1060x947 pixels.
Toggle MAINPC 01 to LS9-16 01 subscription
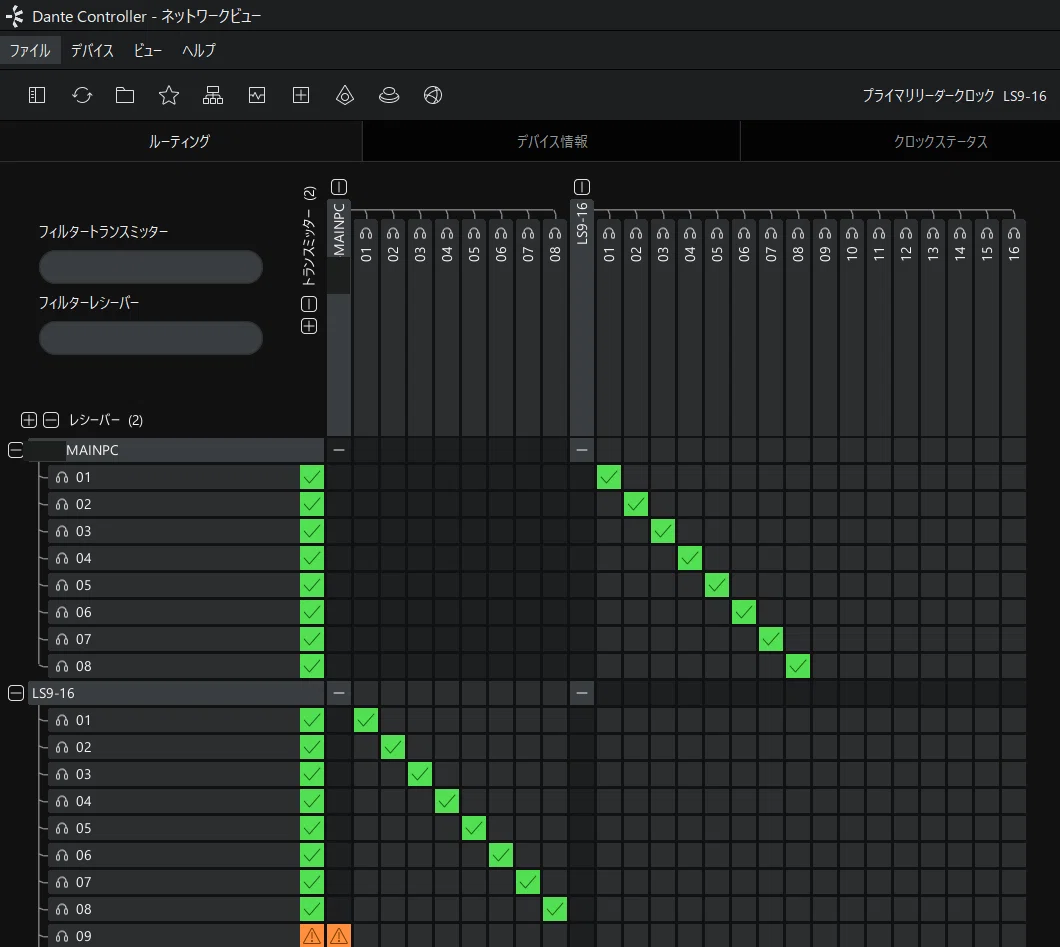click(609, 477)
